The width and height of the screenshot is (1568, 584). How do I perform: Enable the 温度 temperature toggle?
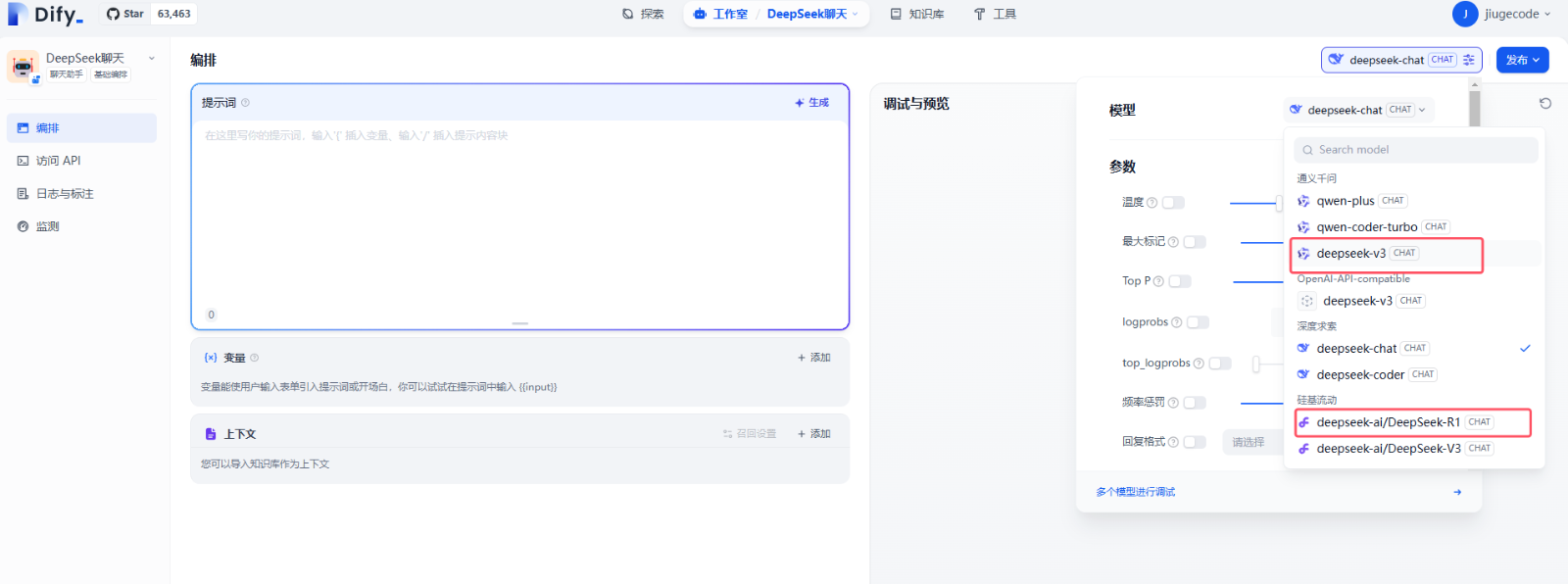point(1173,203)
